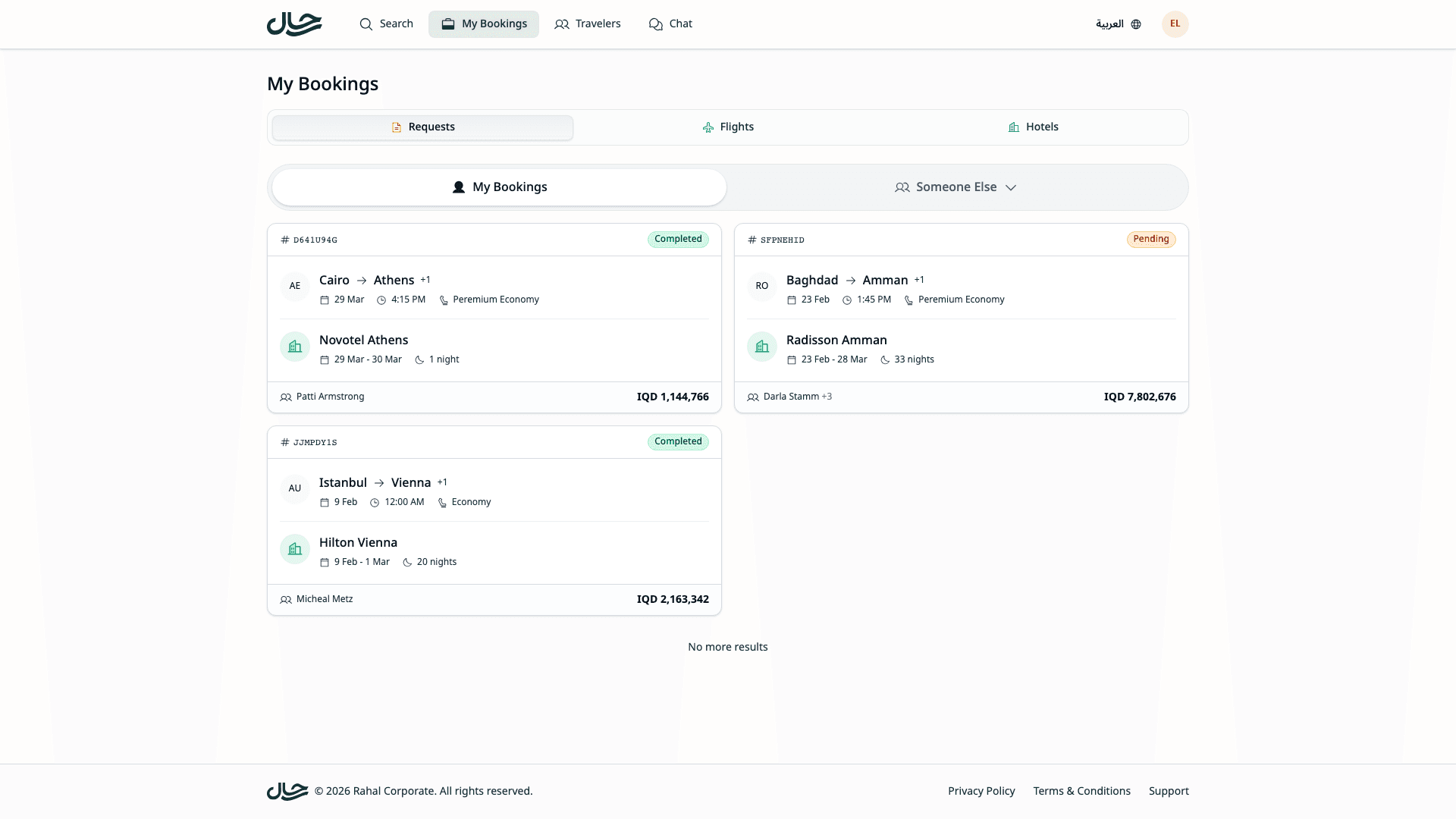Click the Terms & Conditions link
This screenshot has width=1456, height=819.
(x=1081, y=790)
